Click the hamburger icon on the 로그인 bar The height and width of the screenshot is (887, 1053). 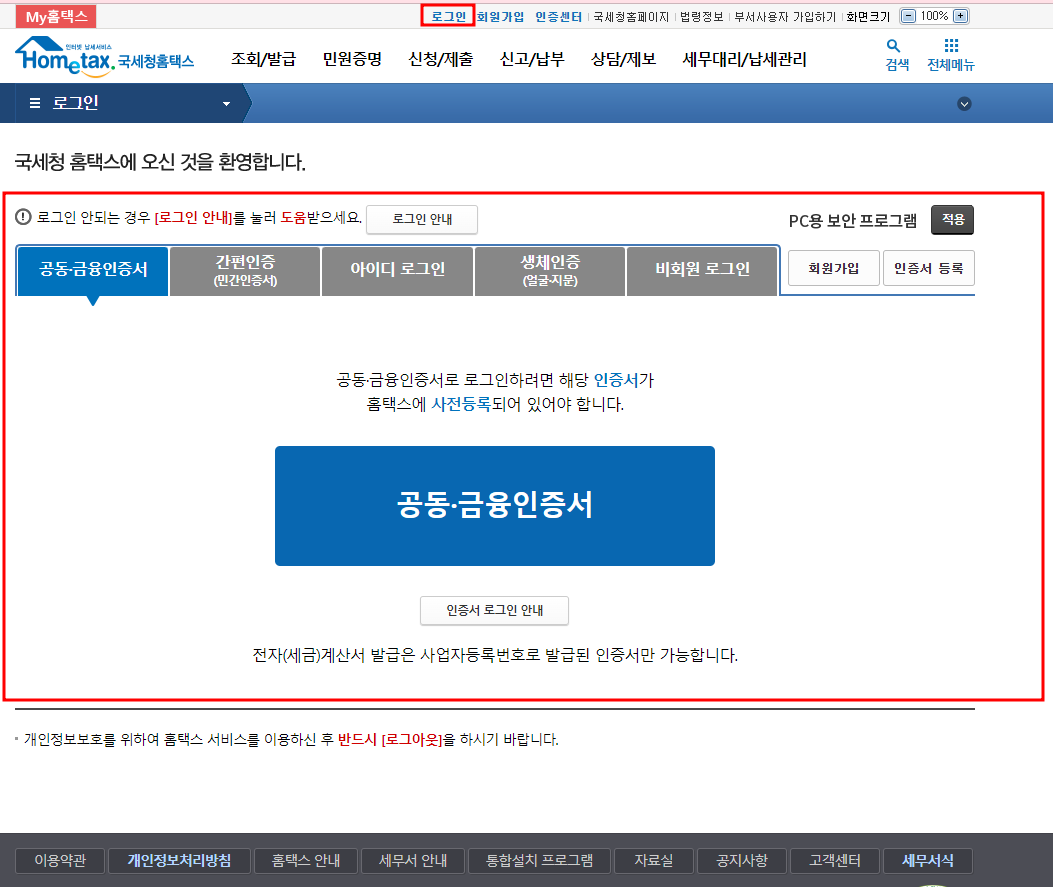[33, 102]
